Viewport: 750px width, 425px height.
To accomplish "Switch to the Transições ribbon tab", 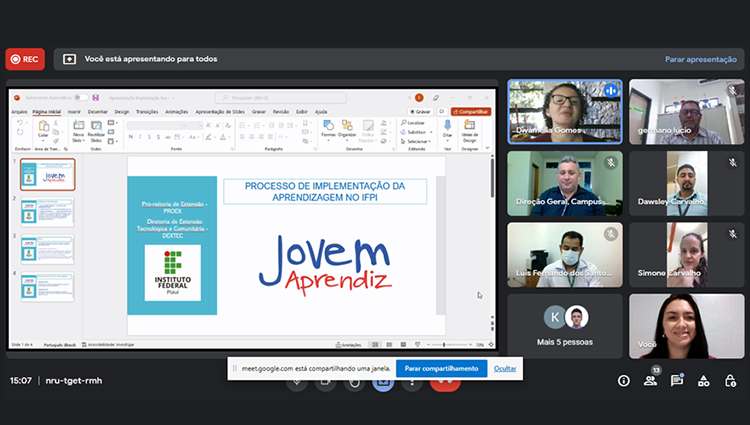I will tap(147, 112).
